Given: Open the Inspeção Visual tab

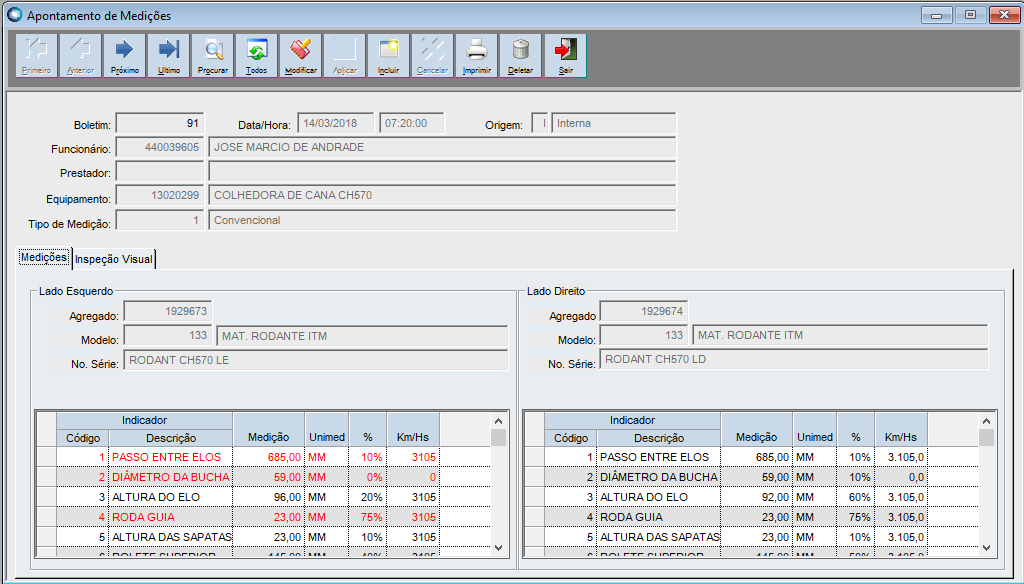Looking at the screenshot, I should 114,259.
